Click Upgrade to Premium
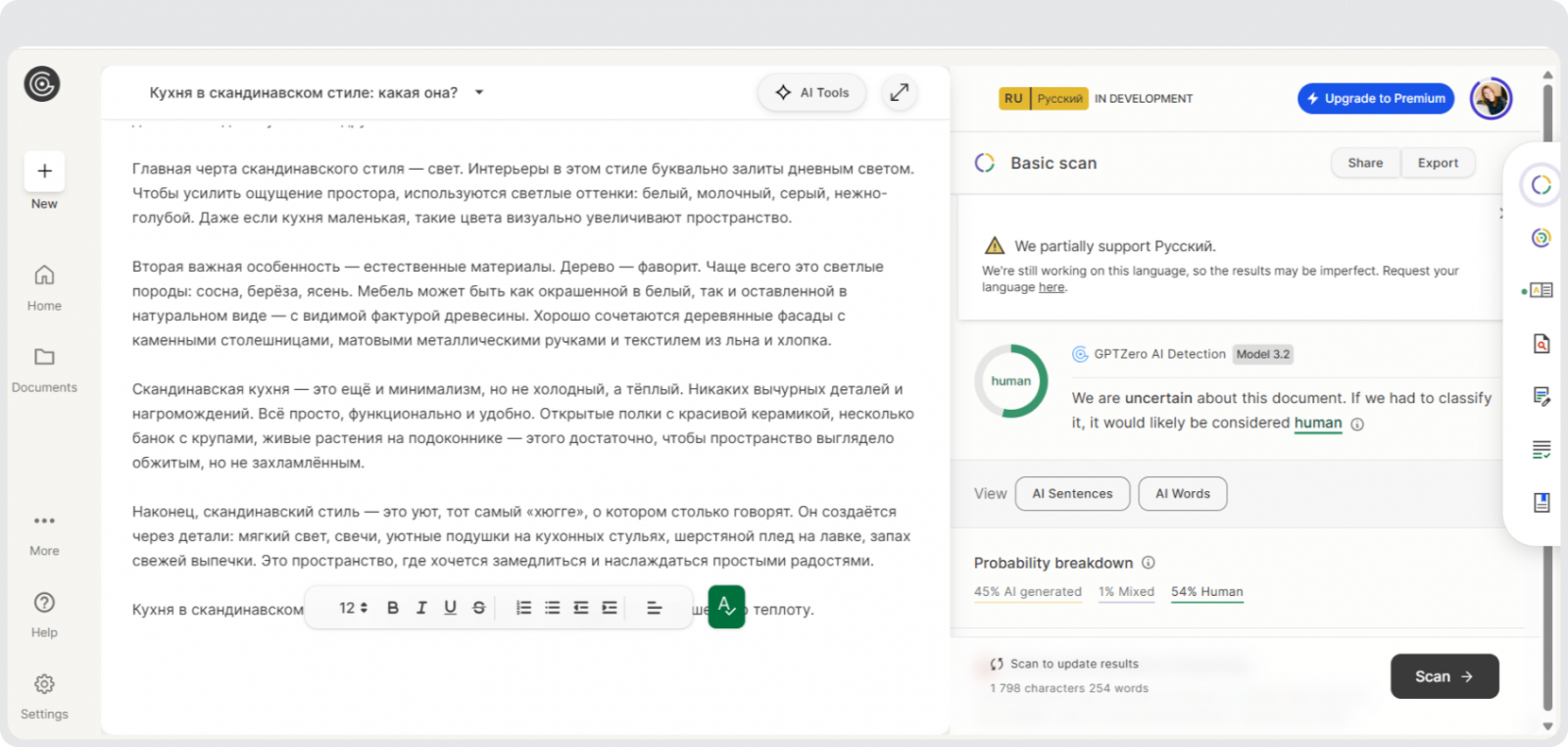Screen dimensions: 1568x747 [x=1376, y=98]
